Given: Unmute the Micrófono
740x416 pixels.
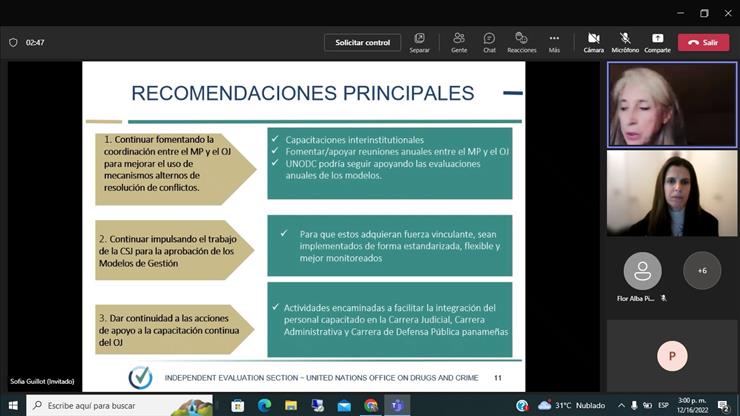Looking at the screenshot, I should pos(625,42).
